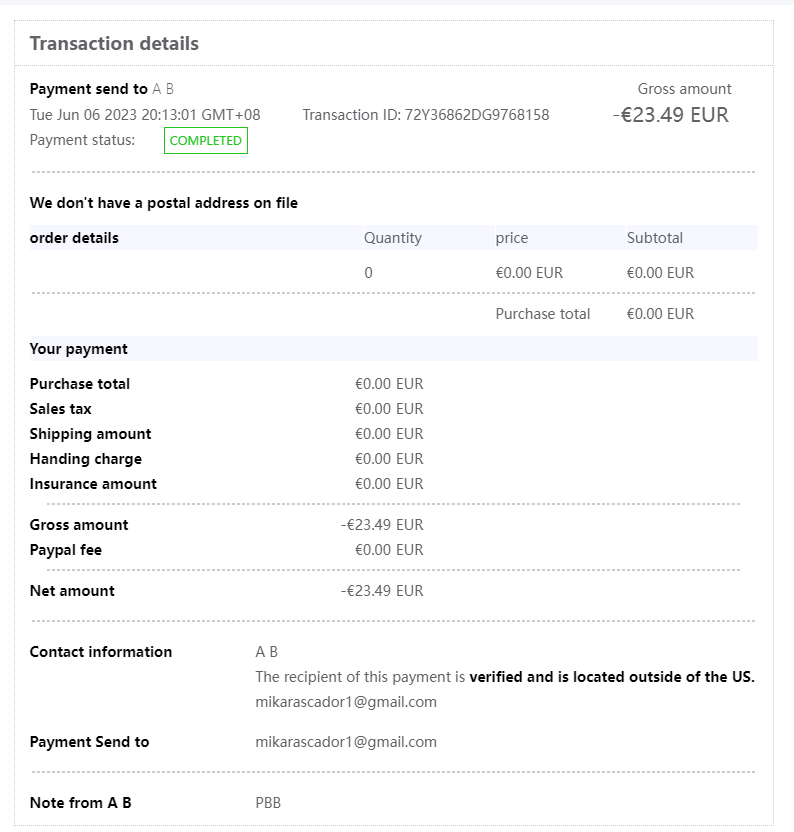Click the no postal address on file message
The height and width of the screenshot is (832, 794).
pos(164,203)
